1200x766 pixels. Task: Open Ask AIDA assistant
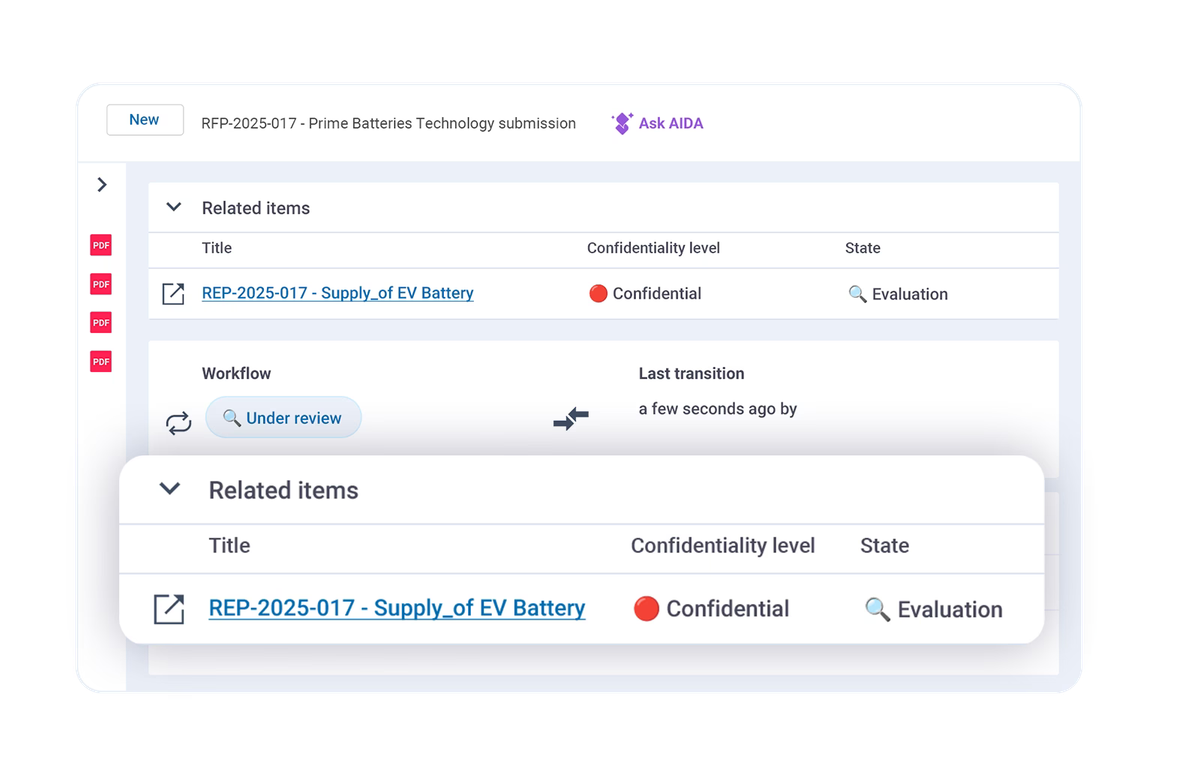tap(657, 124)
